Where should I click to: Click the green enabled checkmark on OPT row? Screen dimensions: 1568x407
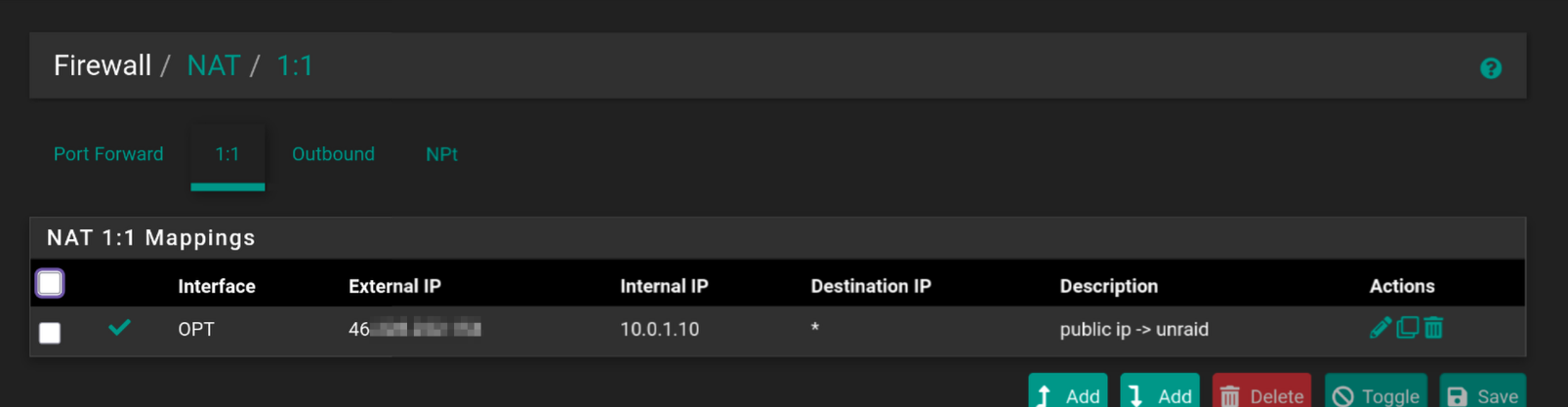click(119, 328)
